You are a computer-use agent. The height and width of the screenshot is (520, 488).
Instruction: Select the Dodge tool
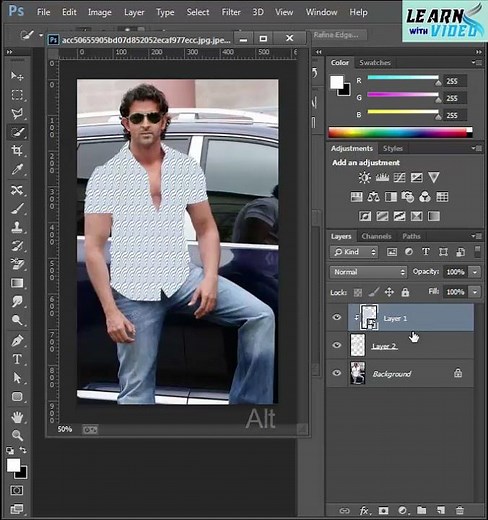point(17,320)
